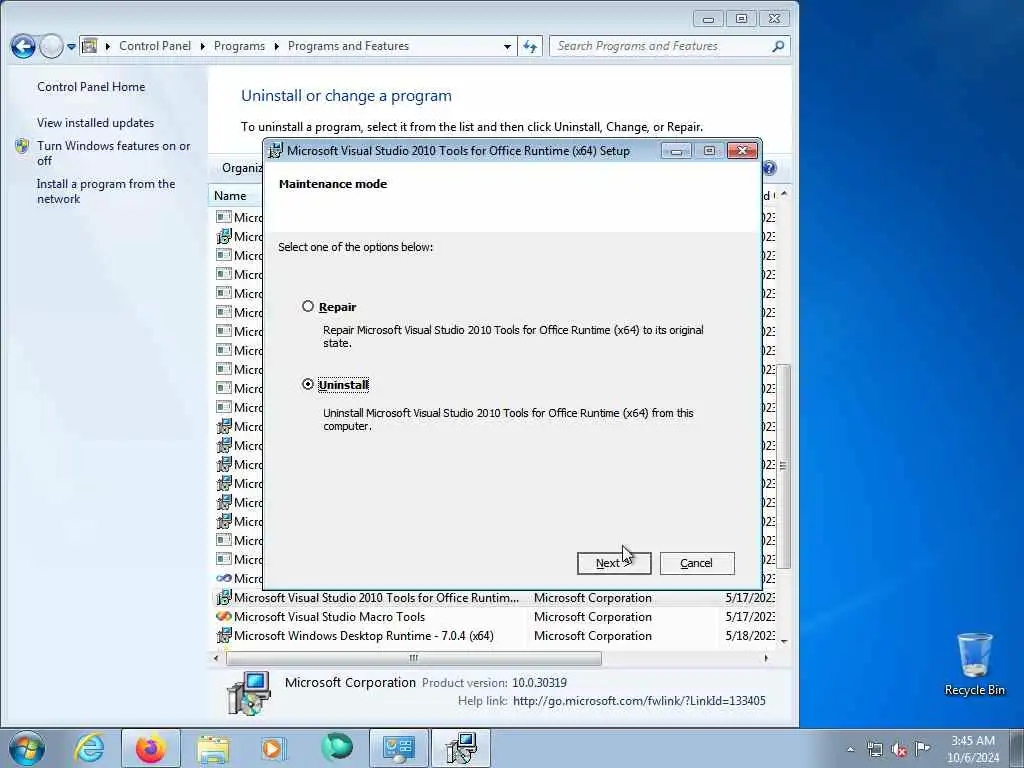The width and height of the screenshot is (1024, 768).
Task: Select Microsoft Visual Studio 2010 Tools for Office Runtime row
Action: (494, 598)
